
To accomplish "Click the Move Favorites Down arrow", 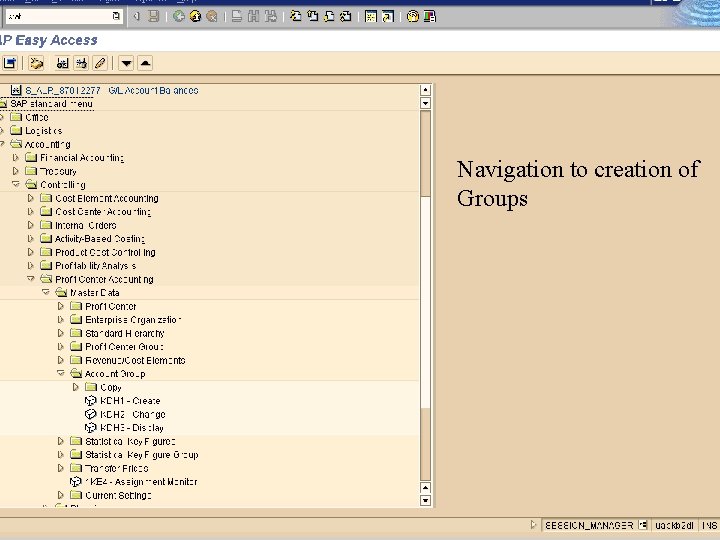I will point(126,63).
